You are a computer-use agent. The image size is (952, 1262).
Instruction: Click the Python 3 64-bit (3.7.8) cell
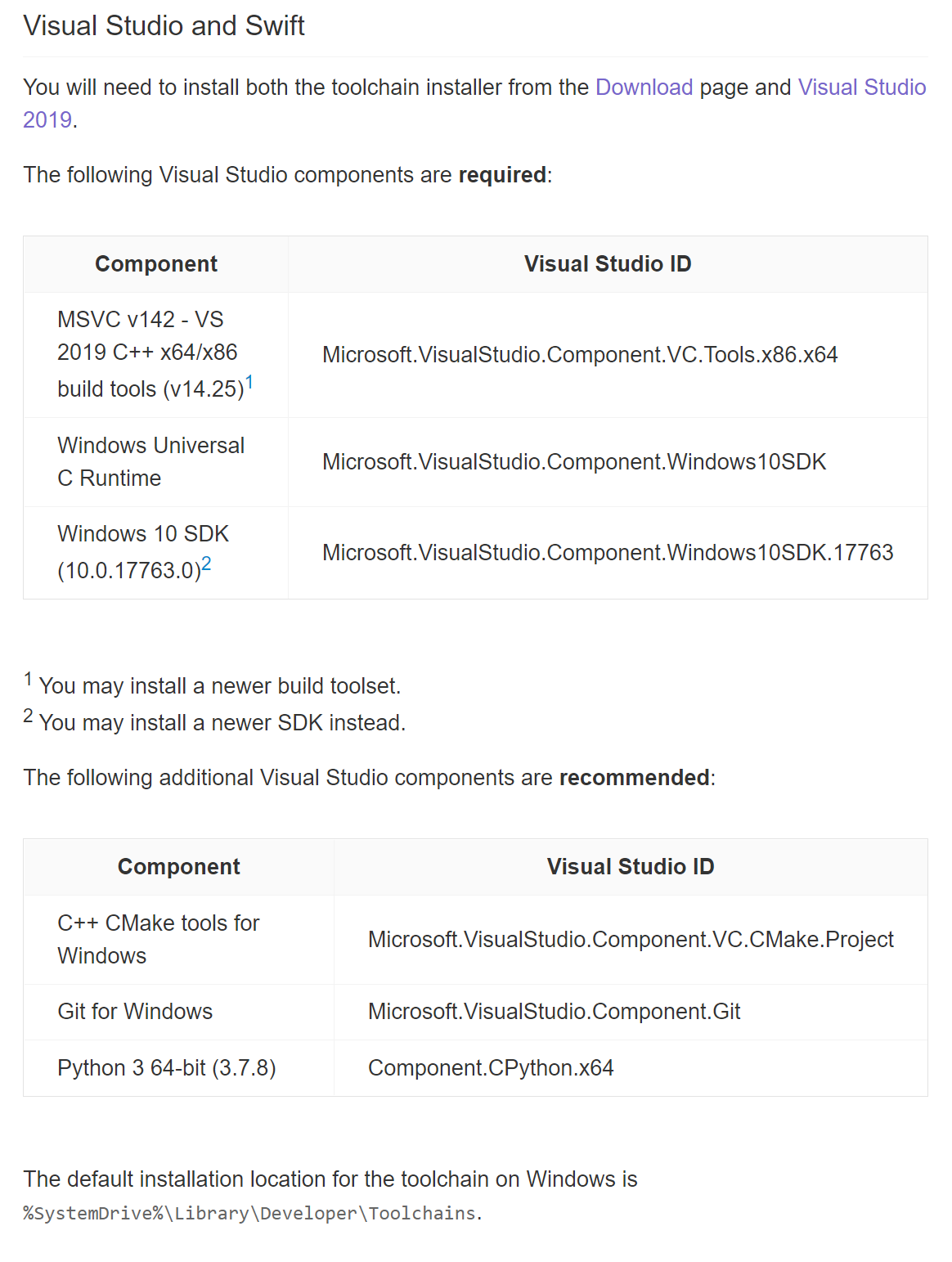[x=167, y=1068]
